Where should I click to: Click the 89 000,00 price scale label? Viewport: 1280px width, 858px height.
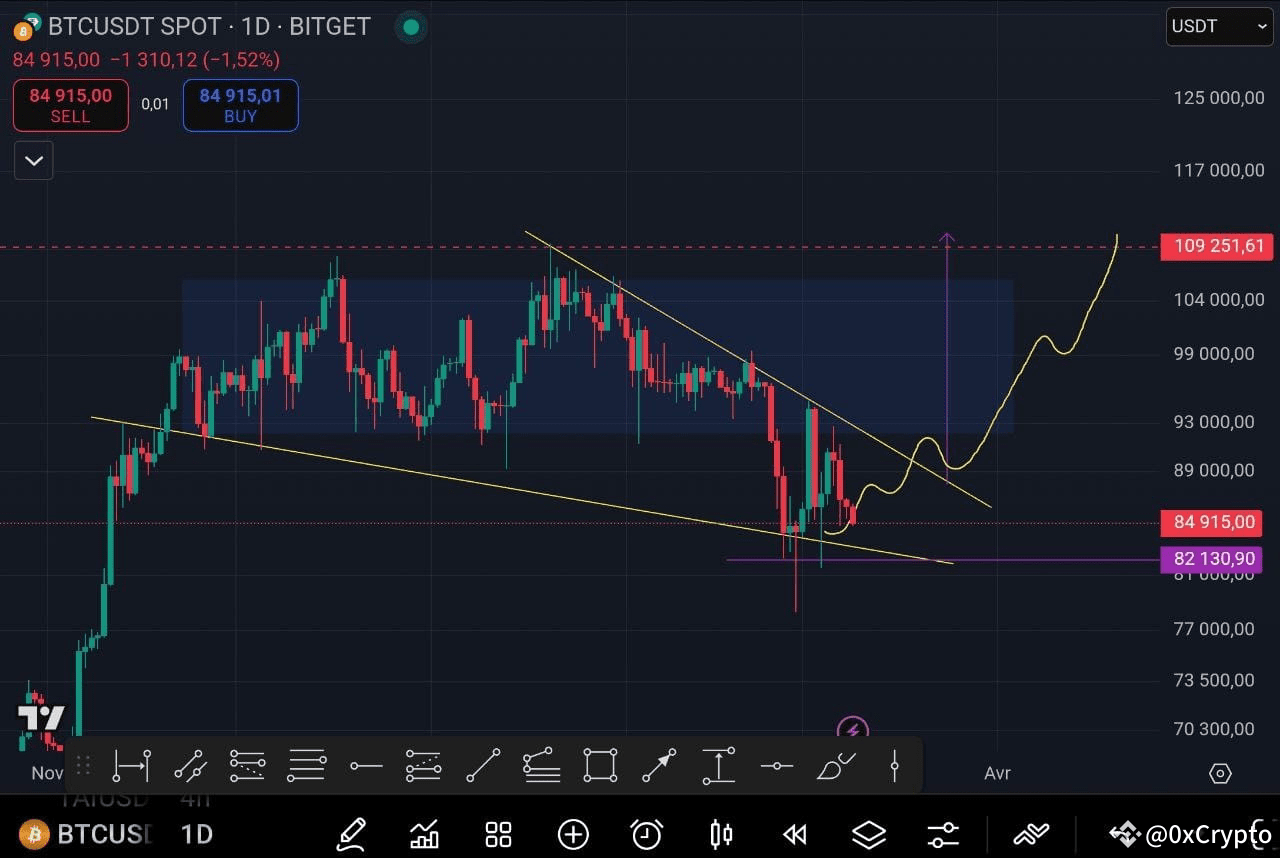pyautogui.click(x=1213, y=470)
